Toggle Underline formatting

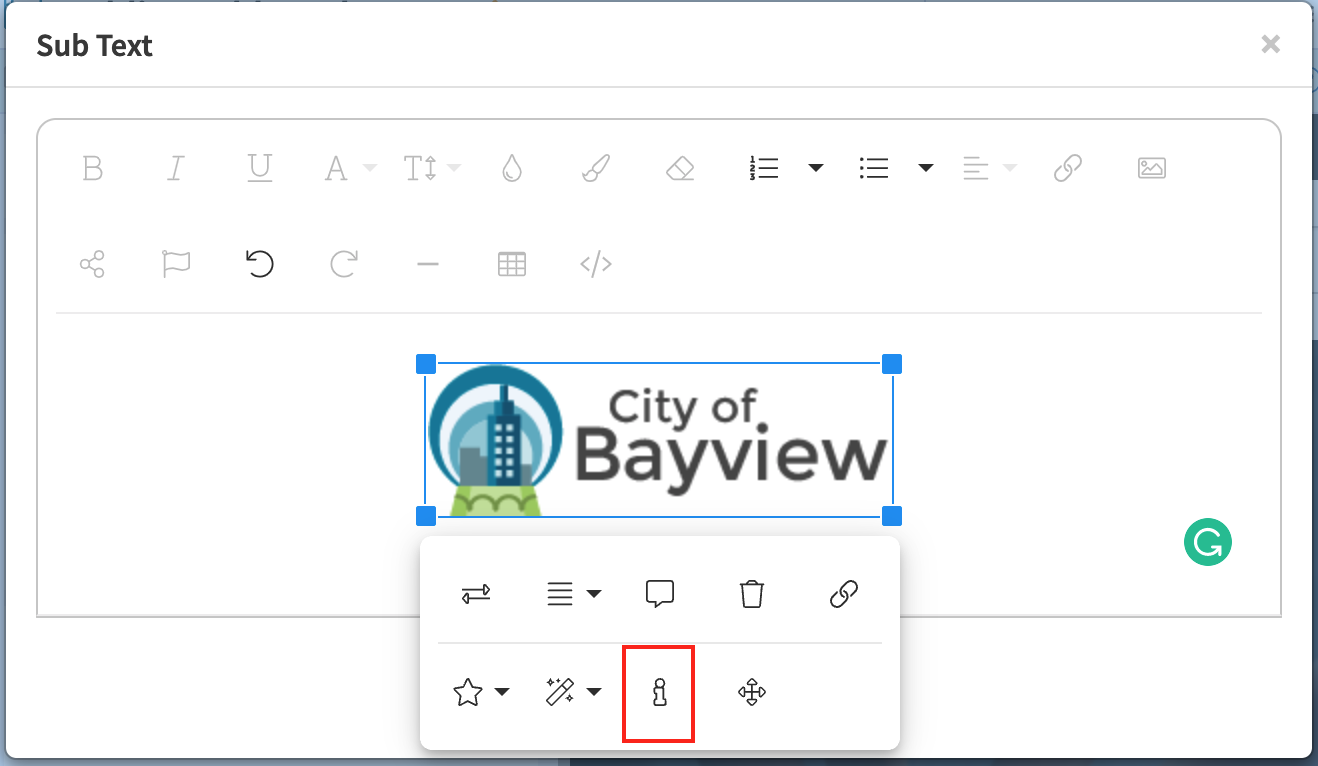(x=260, y=168)
